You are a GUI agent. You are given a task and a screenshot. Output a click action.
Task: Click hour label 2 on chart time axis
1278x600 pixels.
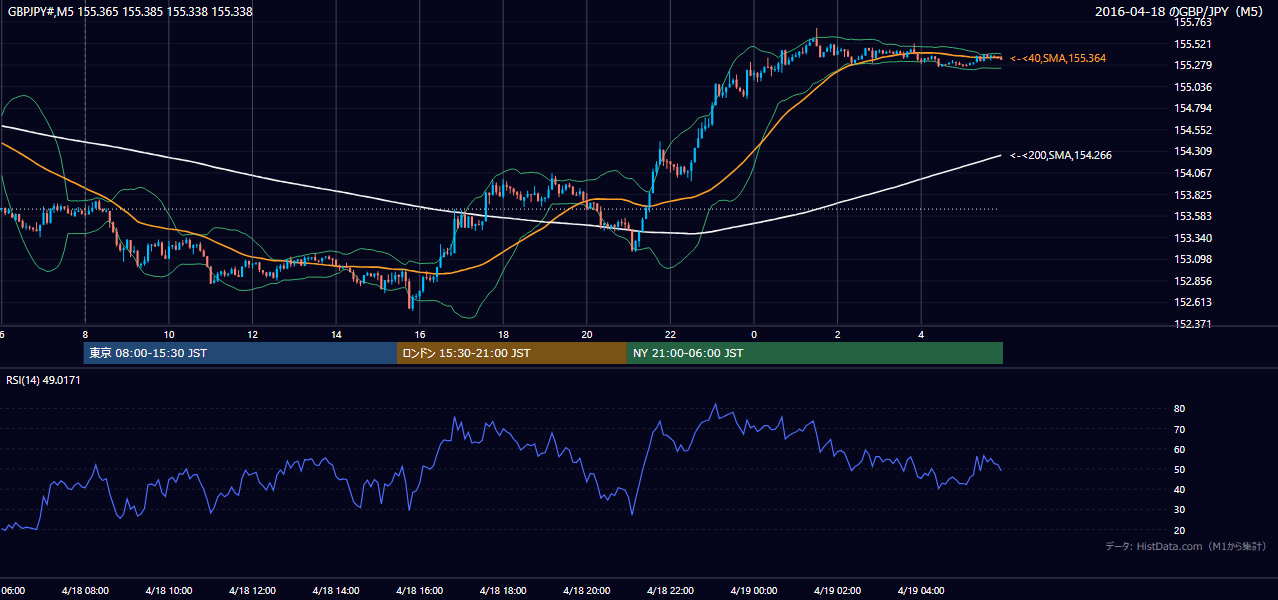(838, 334)
